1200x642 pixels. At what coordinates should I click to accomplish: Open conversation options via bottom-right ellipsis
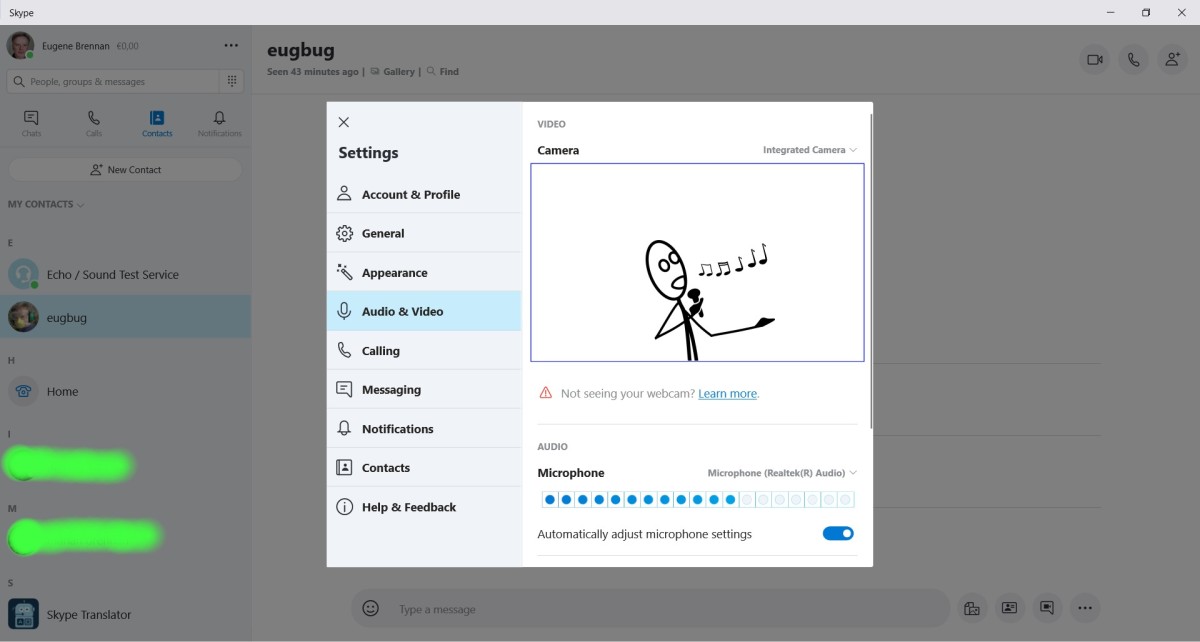tap(1085, 608)
